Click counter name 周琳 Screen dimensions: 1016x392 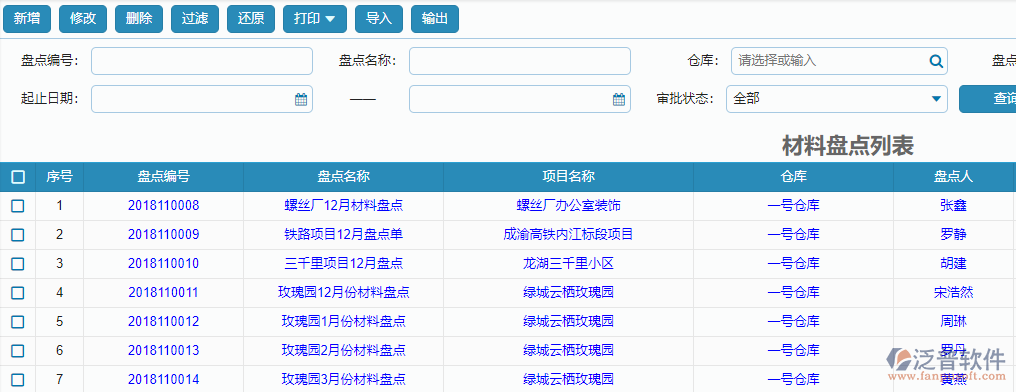[x=953, y=321]
